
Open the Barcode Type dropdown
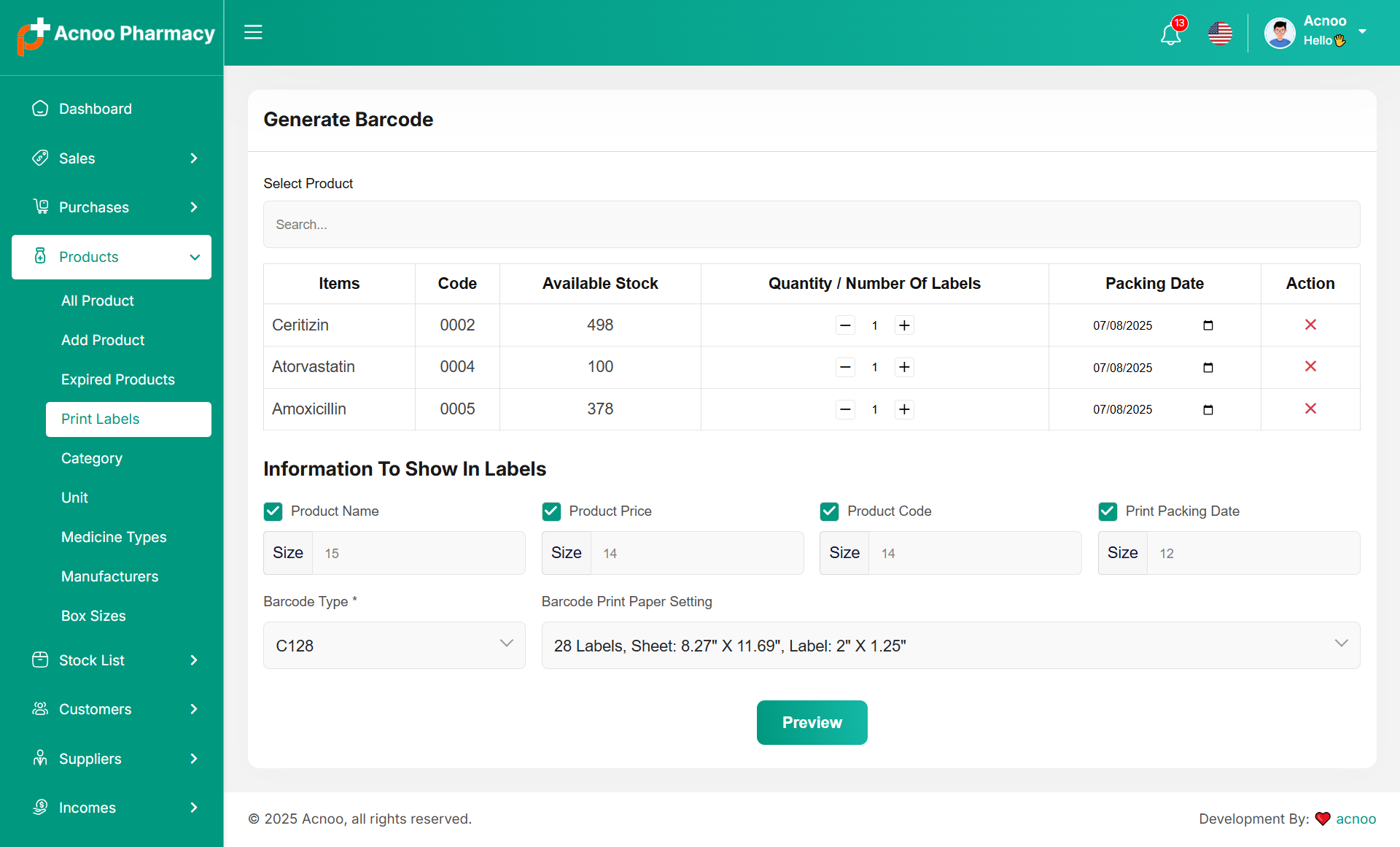tap(394, 645)
